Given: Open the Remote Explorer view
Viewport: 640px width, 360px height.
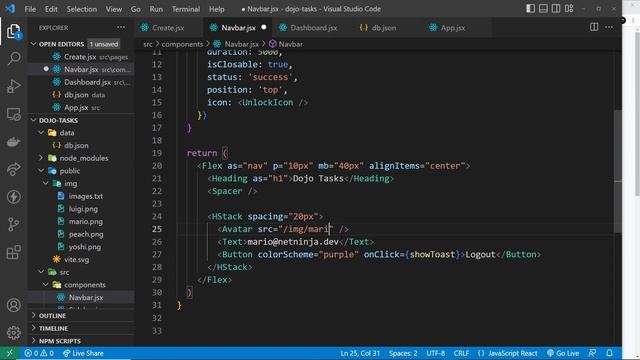Looking at the screenshot, I should (x=13, y=114).
